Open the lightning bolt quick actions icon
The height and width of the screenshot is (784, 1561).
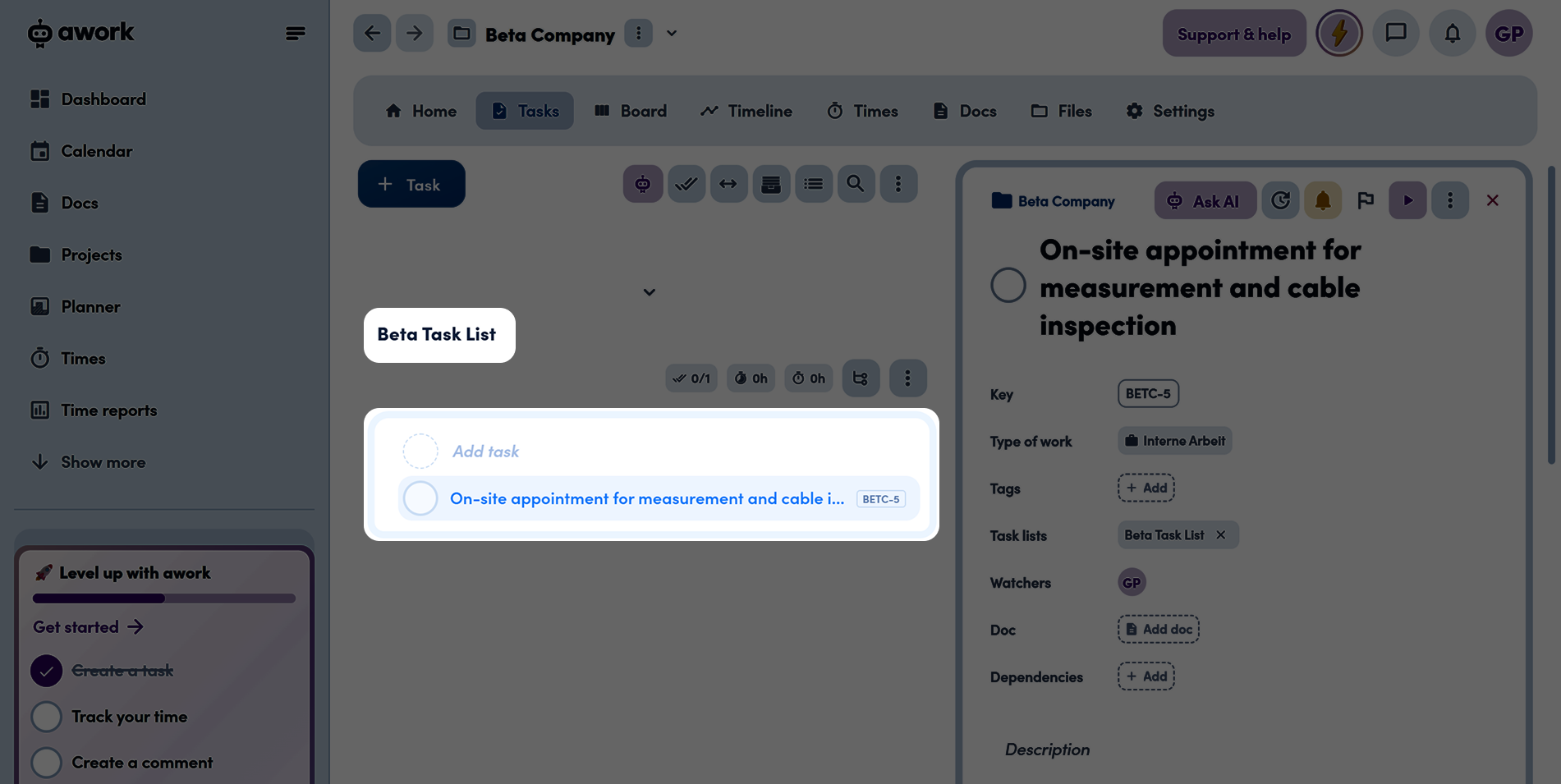(x=1338, y=34)
